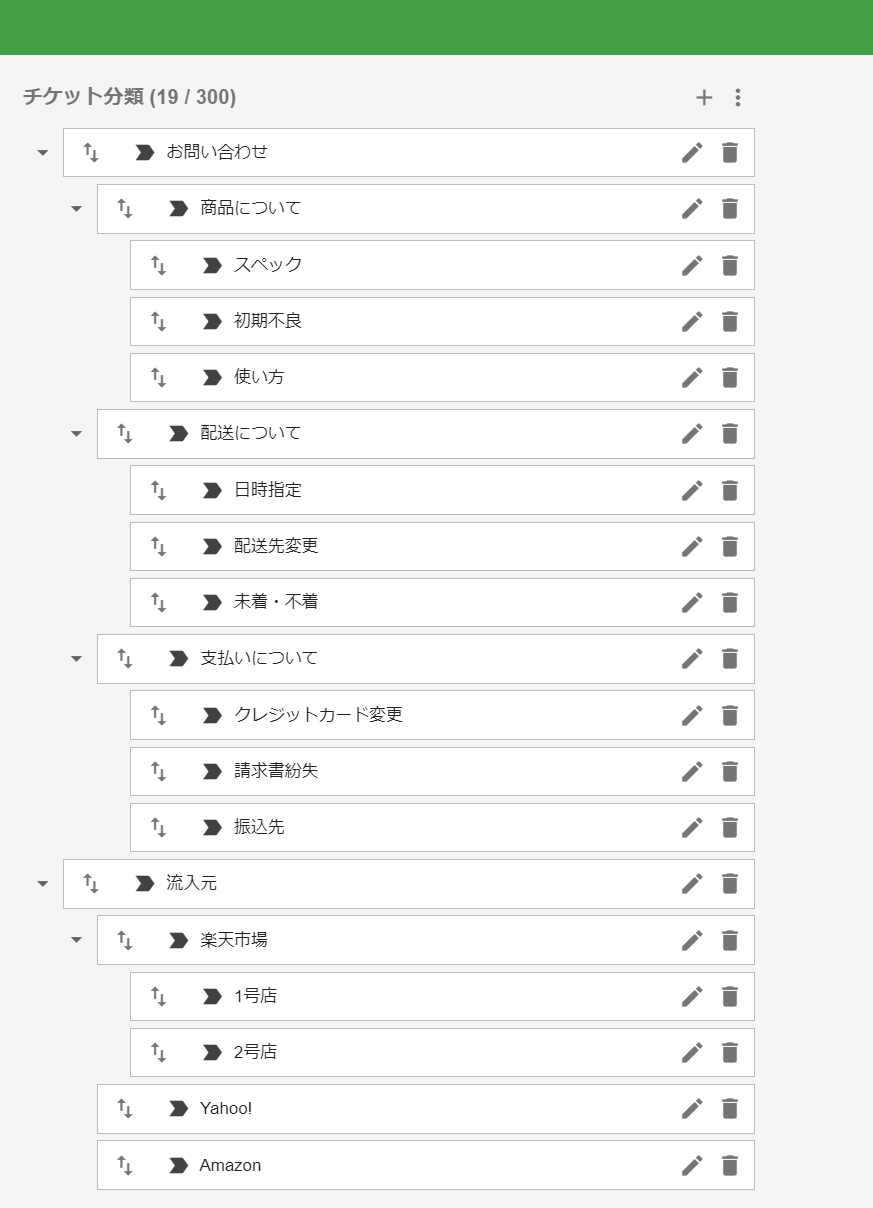Viewport: 873px width, 1208px height.
Task: Collapse the 支払いについて subtree
Action: pyautogui.click(x=76, y=659)
